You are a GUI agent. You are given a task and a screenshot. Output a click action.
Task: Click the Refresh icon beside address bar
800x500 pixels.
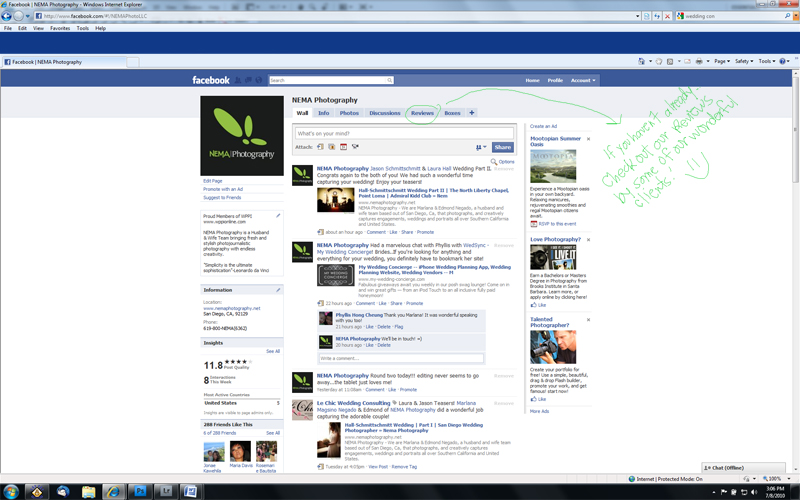click(657, 16)
